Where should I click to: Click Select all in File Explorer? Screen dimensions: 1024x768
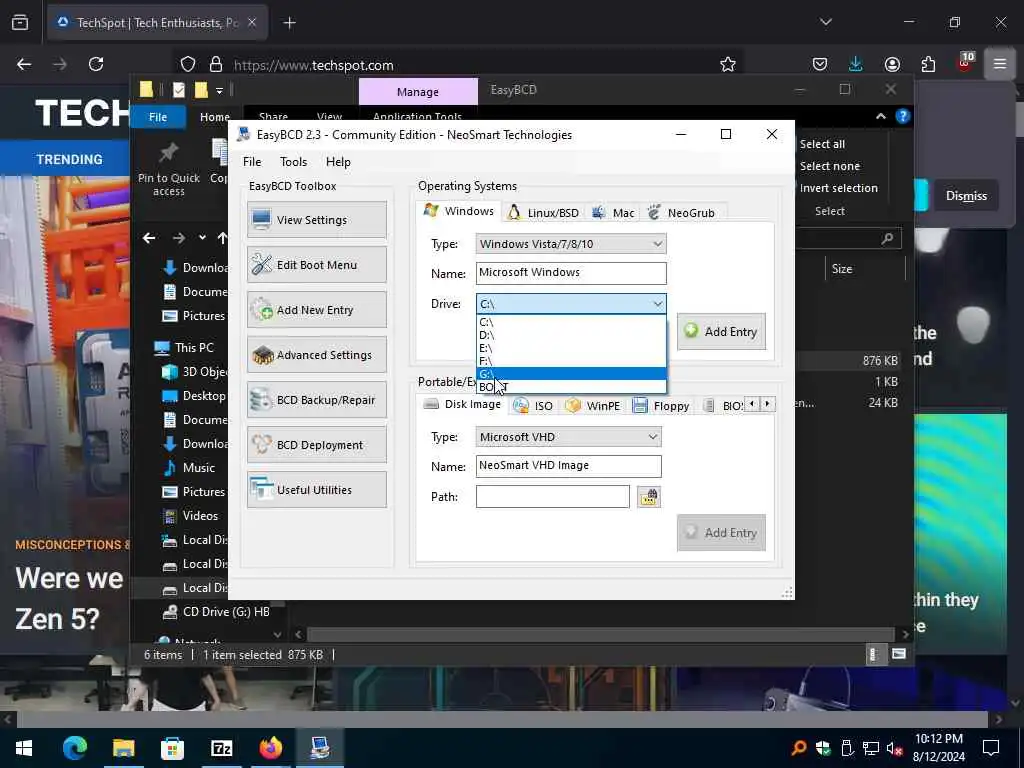click(x=822, y=144)
